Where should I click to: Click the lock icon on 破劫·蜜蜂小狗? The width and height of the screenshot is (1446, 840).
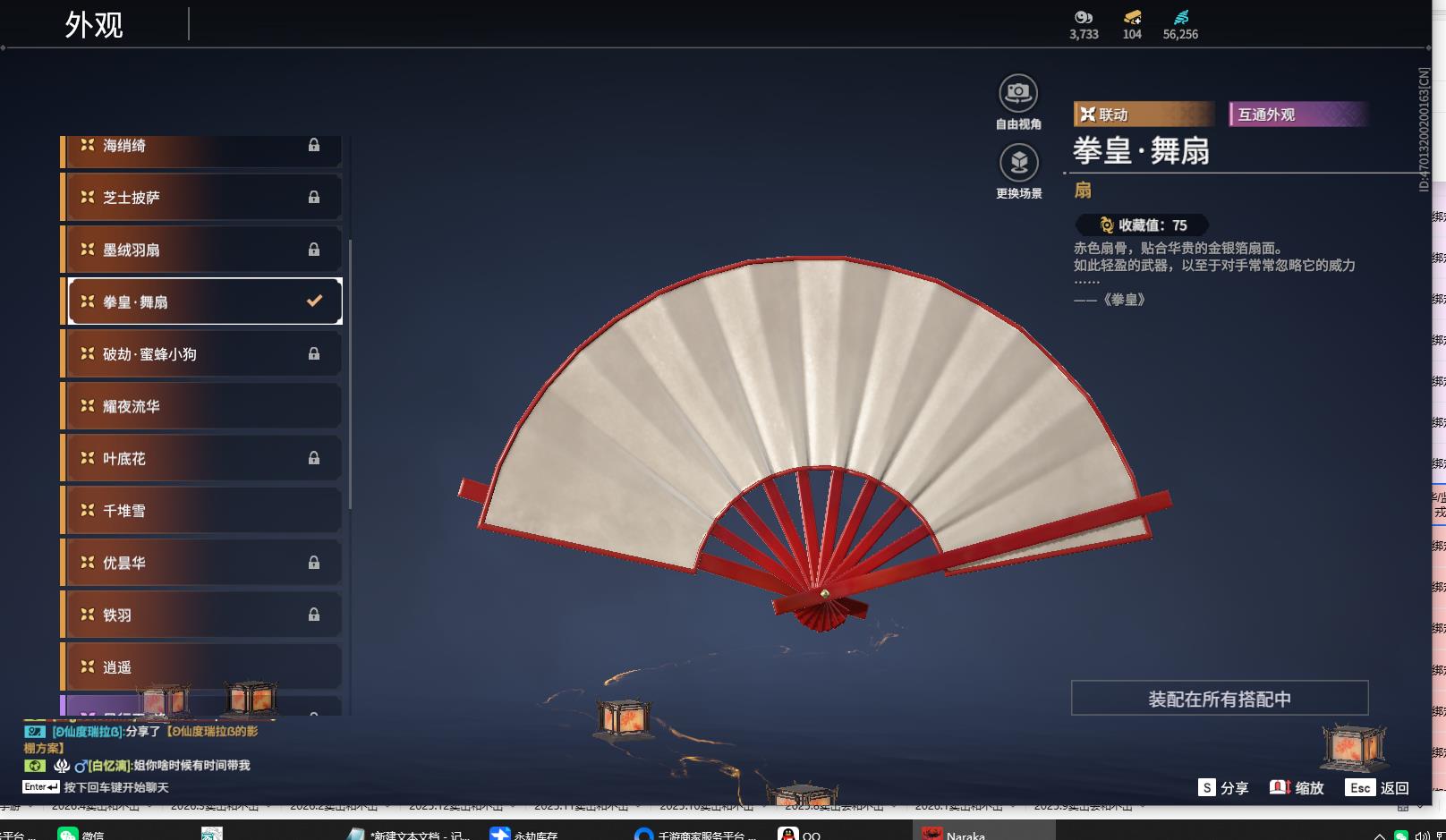click(314, 353)
